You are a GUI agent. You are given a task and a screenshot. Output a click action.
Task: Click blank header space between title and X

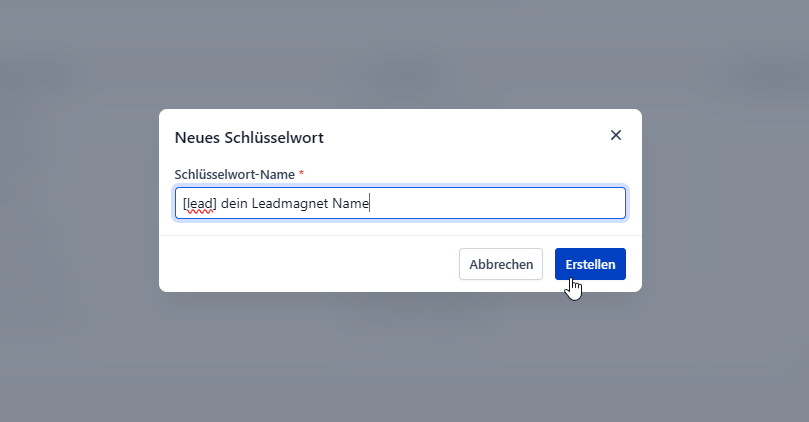coord(464,137)
